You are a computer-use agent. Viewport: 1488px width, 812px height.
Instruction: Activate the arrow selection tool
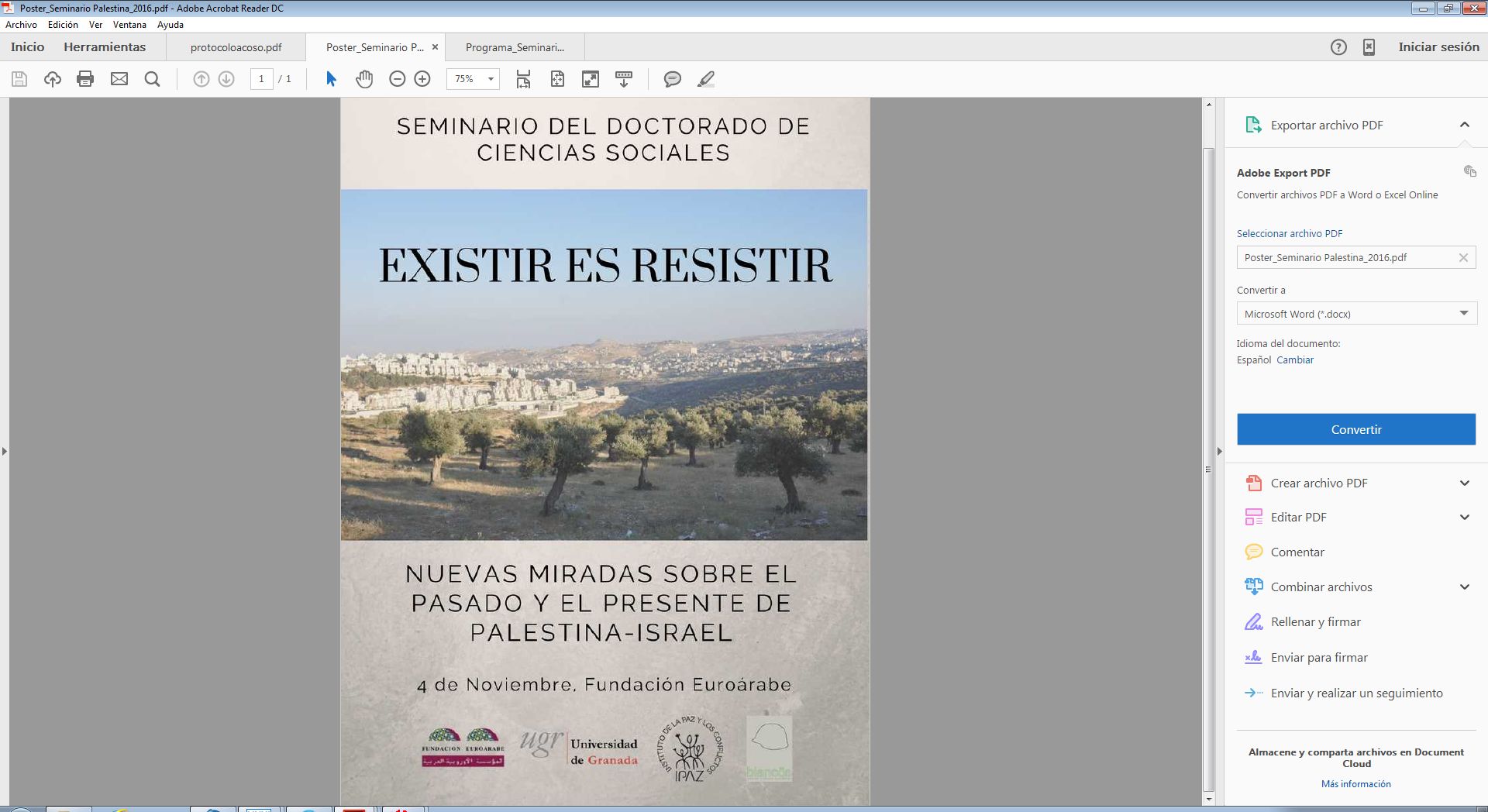tap(331, 79)
